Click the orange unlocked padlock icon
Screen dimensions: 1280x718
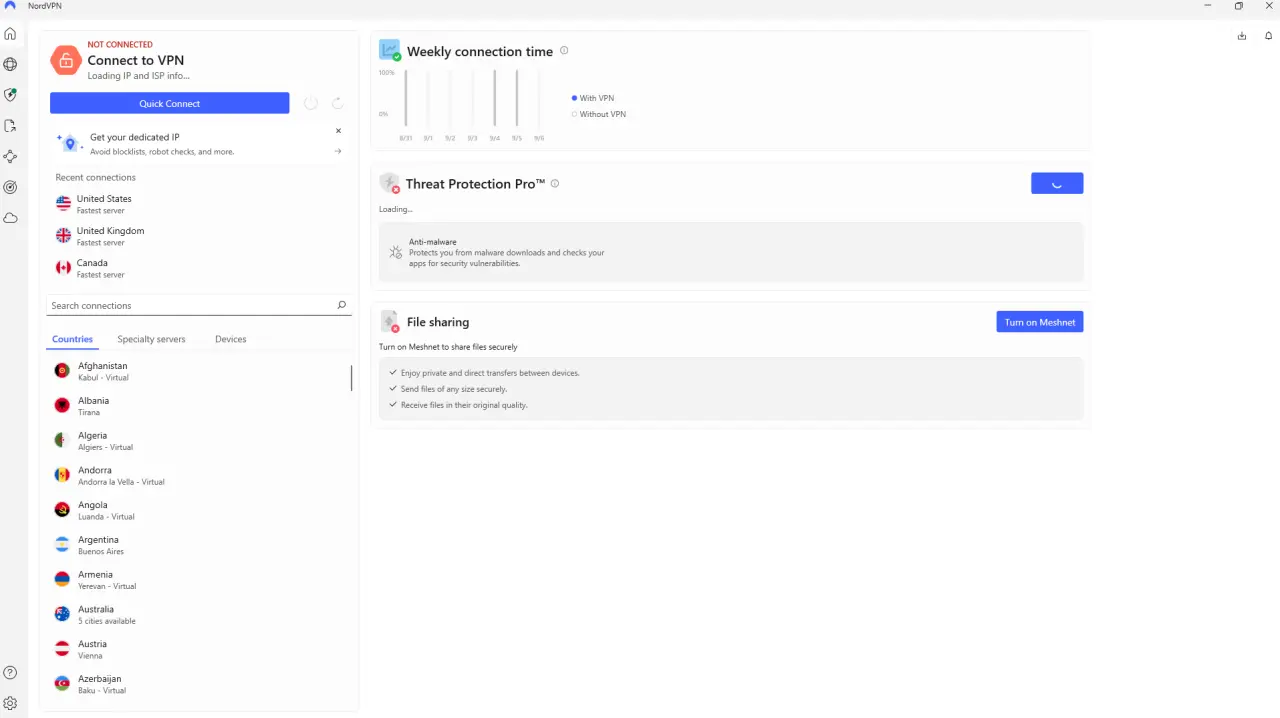66,60
